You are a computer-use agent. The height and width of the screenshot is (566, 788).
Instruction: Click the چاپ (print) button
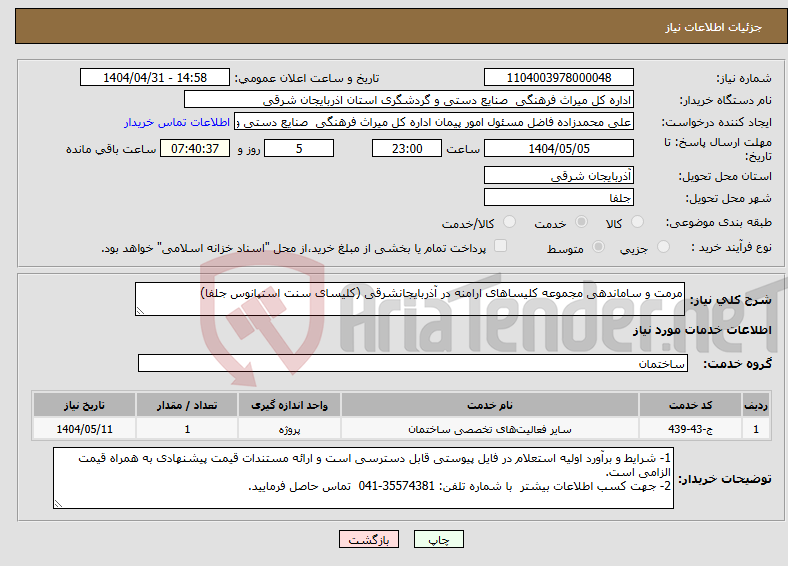438,539
